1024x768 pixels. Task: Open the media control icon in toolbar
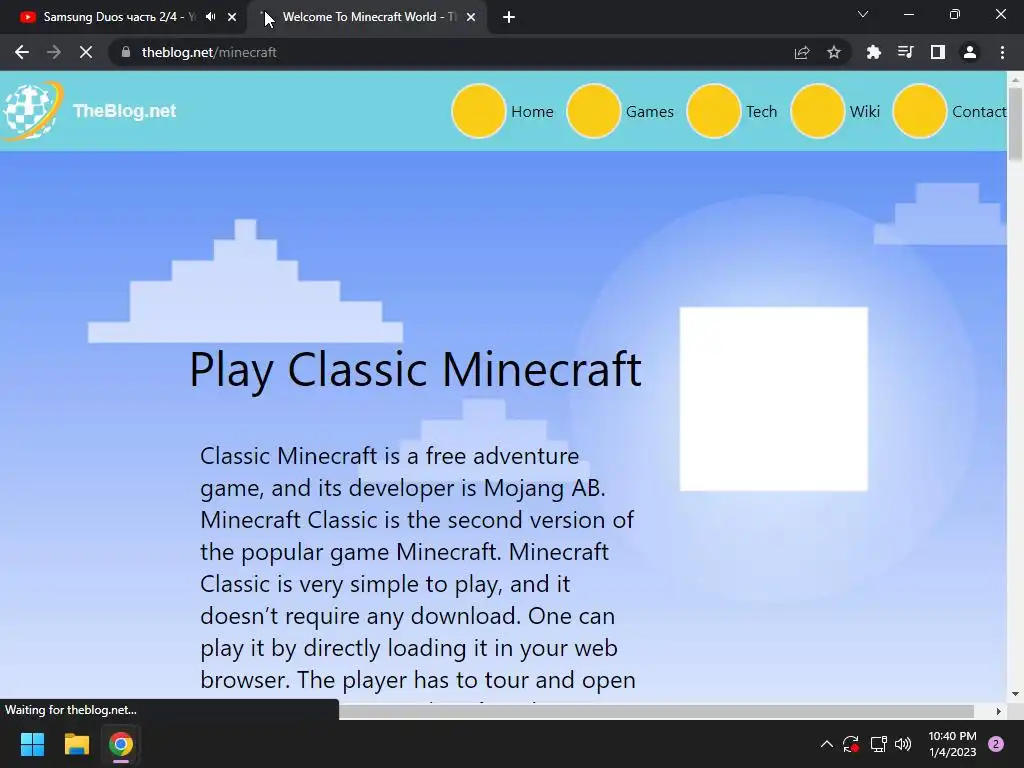[905, 52]
